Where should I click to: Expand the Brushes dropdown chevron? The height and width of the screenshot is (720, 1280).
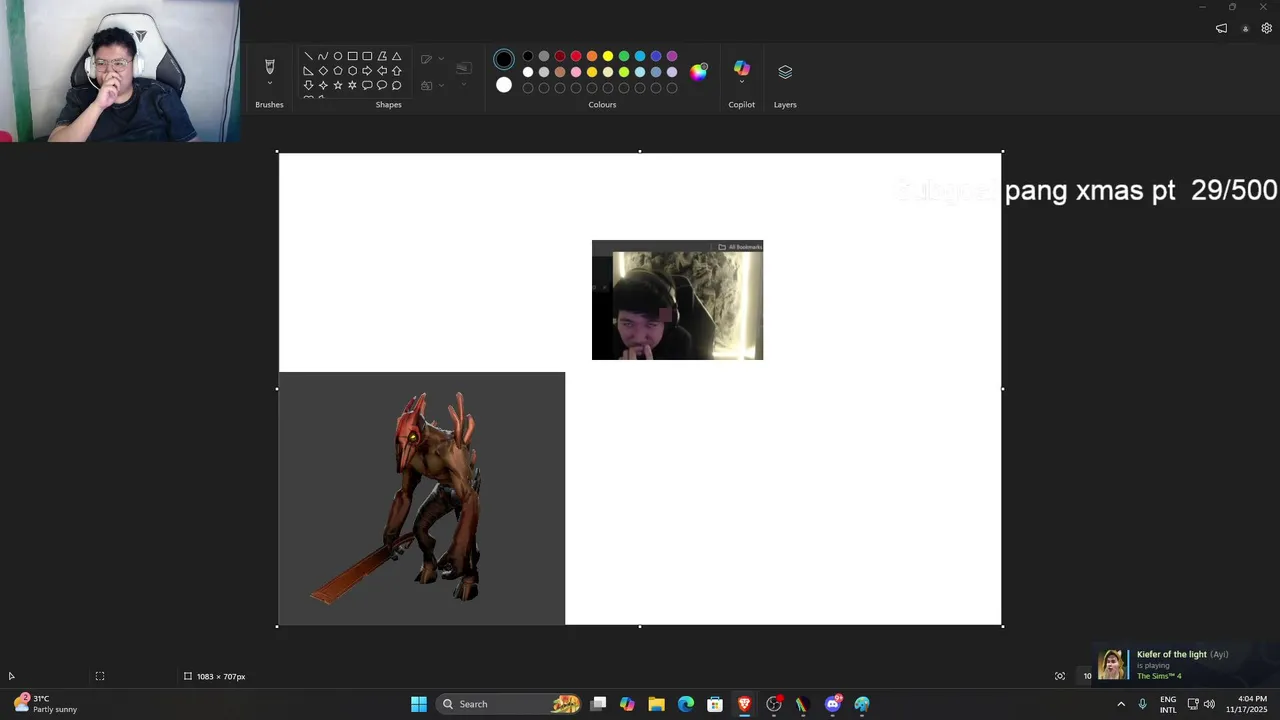click(269, 83)
